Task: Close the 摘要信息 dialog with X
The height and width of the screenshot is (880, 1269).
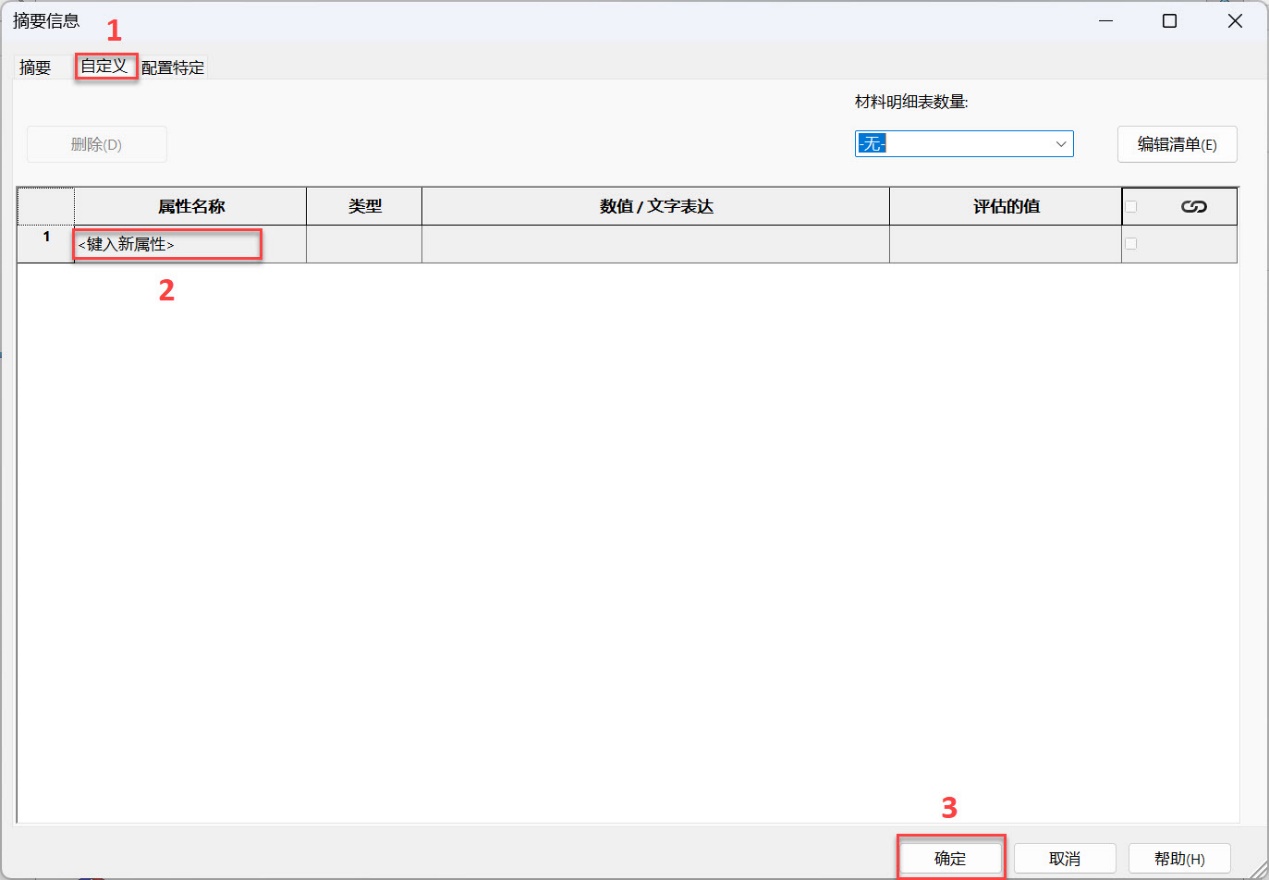Action: pyautogui.click(x=1235, y=21)
